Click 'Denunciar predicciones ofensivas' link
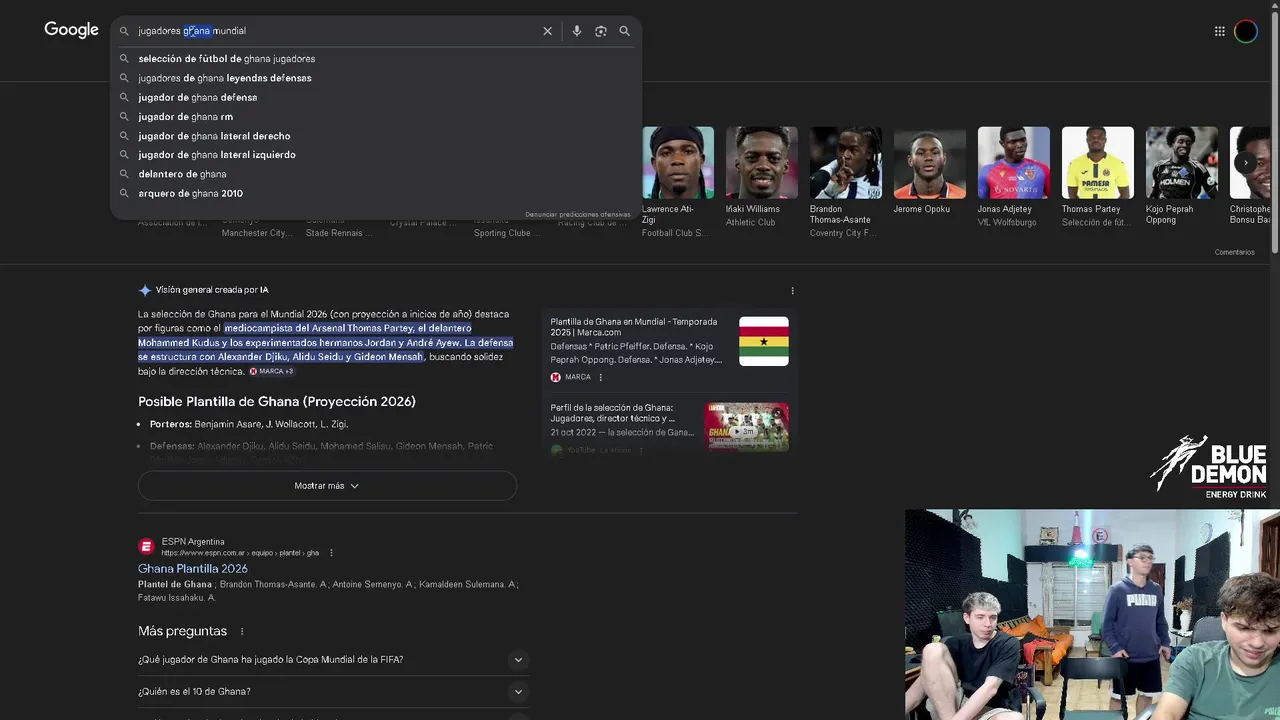 577,214
